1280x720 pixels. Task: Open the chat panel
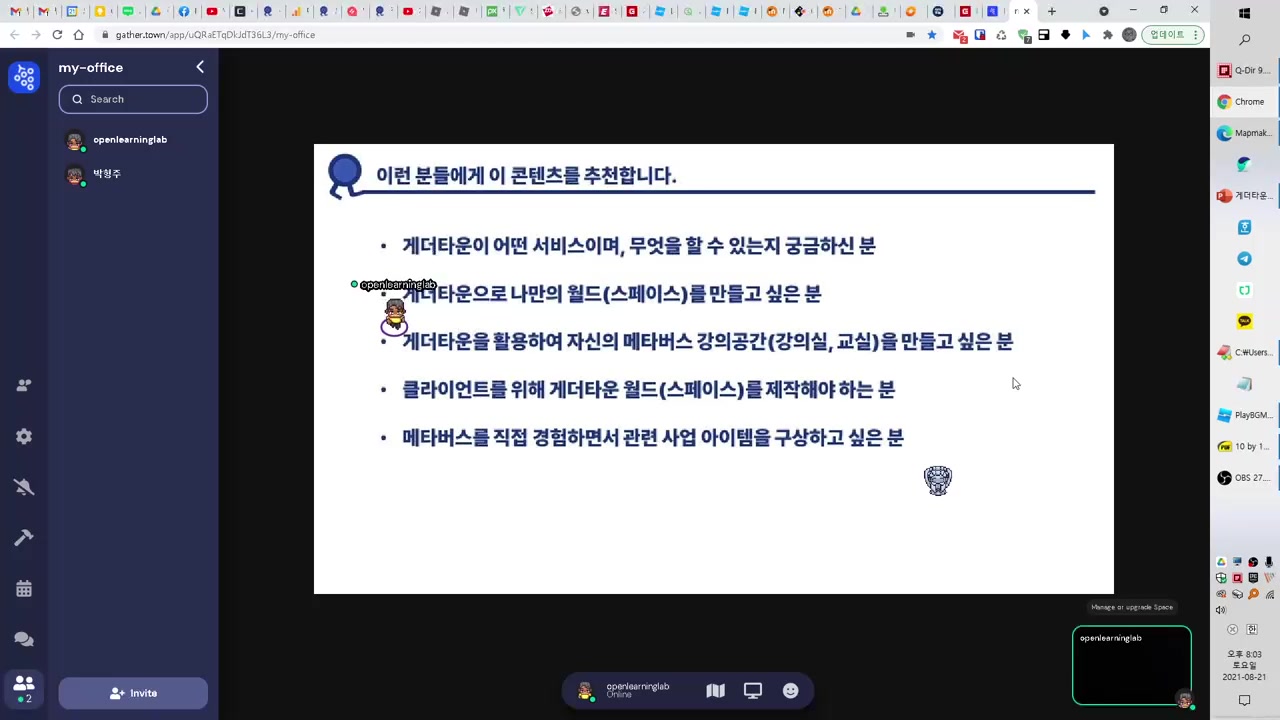click(x=24, y=638)
